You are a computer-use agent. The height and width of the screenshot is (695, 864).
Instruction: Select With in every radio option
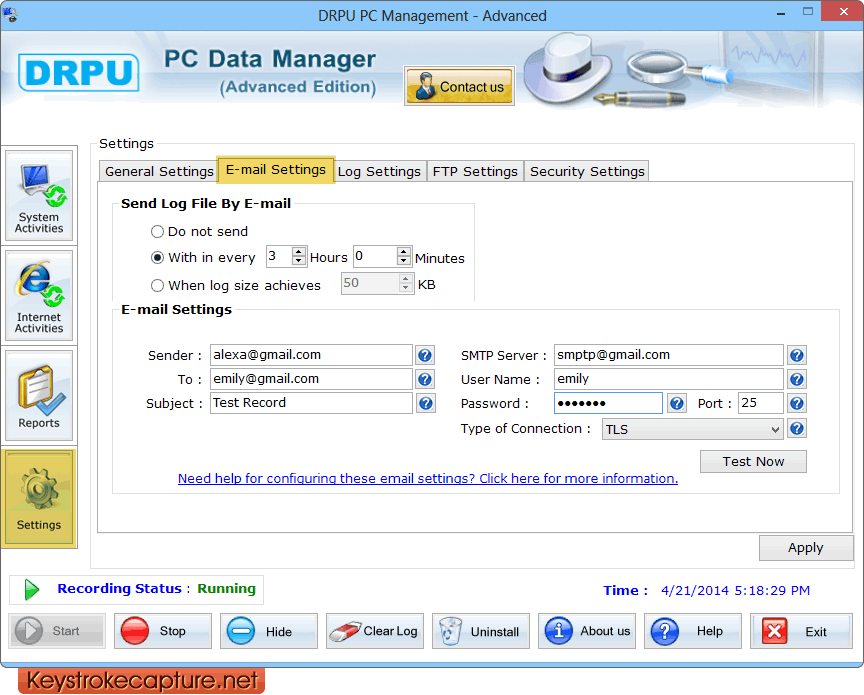pyautogui.click(x=158, y=257)
